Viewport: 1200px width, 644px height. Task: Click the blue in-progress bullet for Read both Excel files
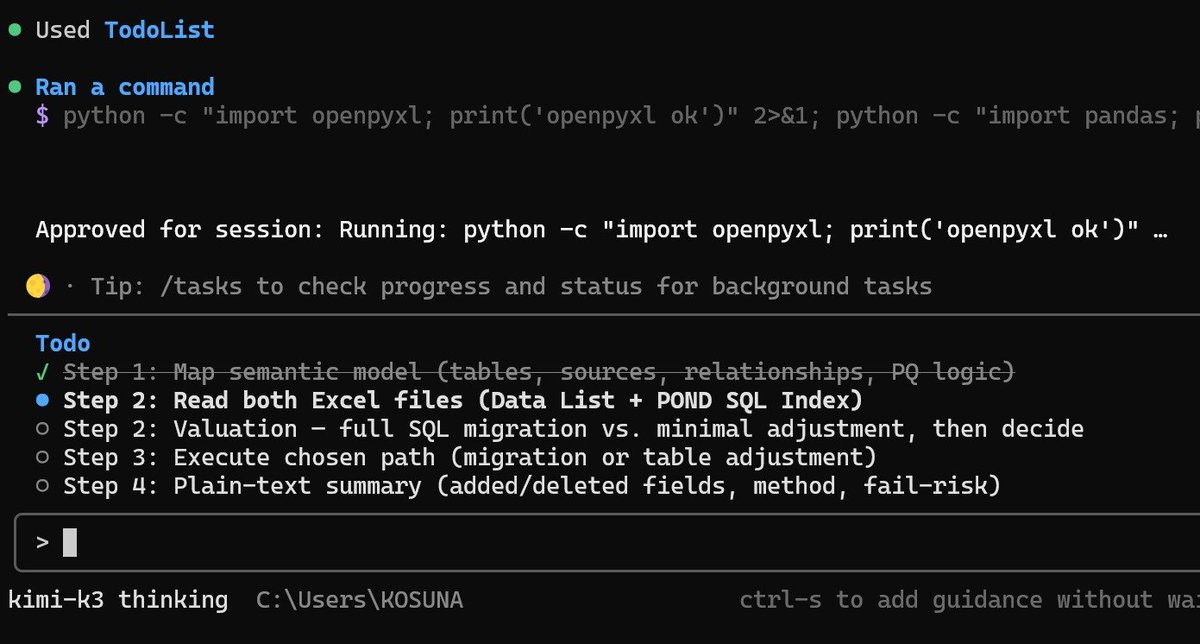click(x=42, y=401)
